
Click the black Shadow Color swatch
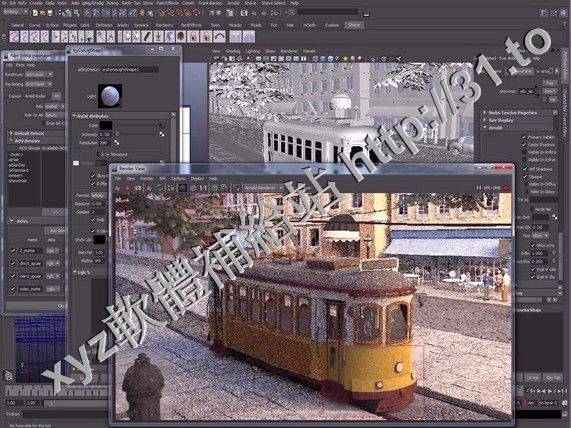coord(99,240)
